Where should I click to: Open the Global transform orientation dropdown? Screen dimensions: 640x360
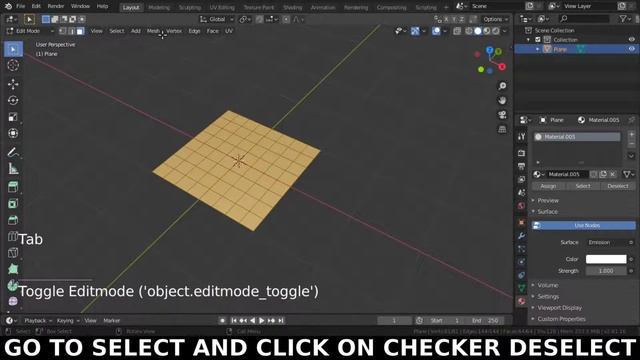point(217,19)
